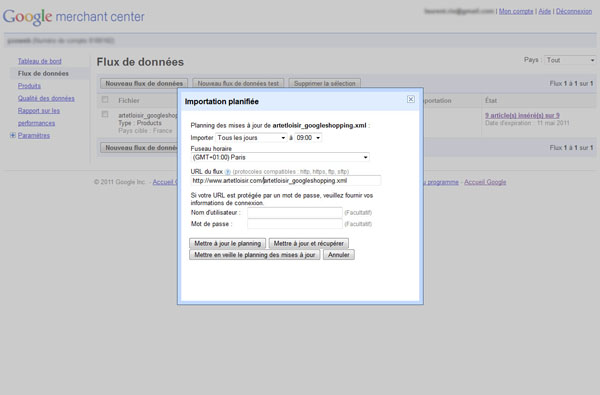Click the help icon next to URL du flux
Screen dimensions: 600x395
(228, 172)
